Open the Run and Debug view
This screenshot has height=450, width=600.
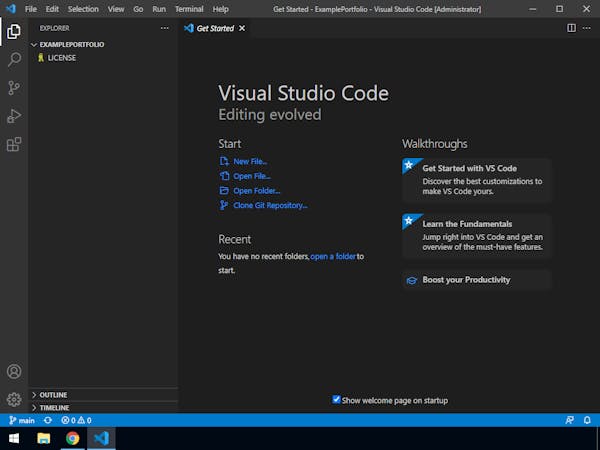pyautogui.click(x=14, y=116)
